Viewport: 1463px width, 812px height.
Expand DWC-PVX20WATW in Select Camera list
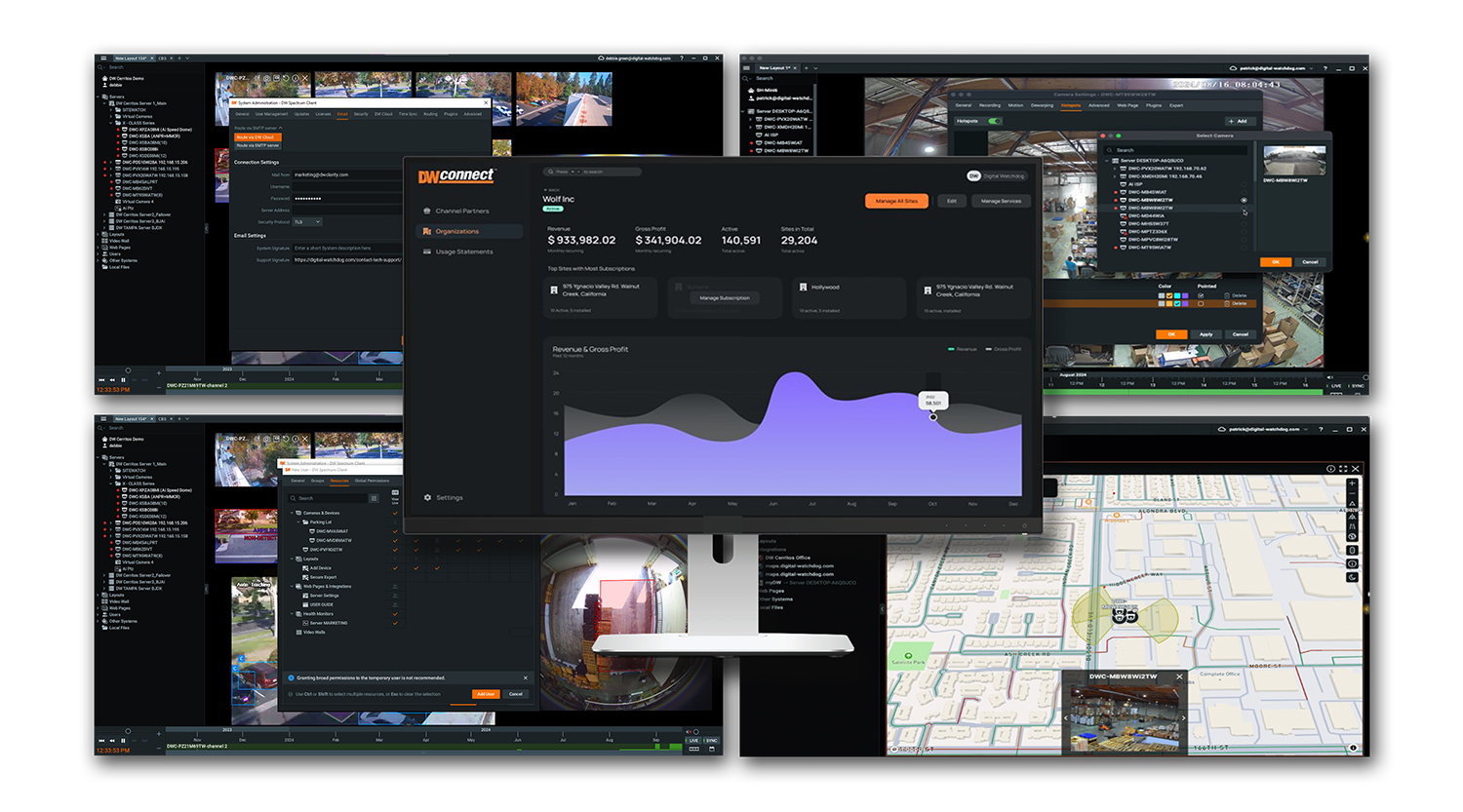1114,169
